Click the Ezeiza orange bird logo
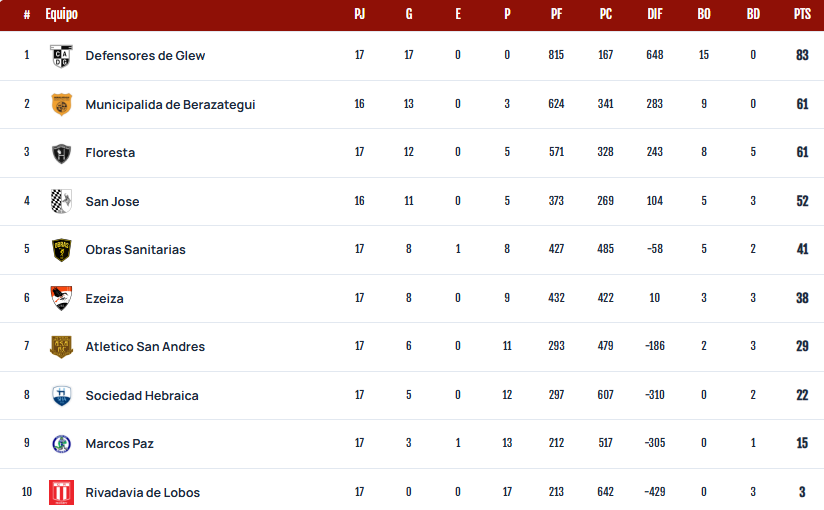Screen dimensions: 824x510 [x=61, y=298]
